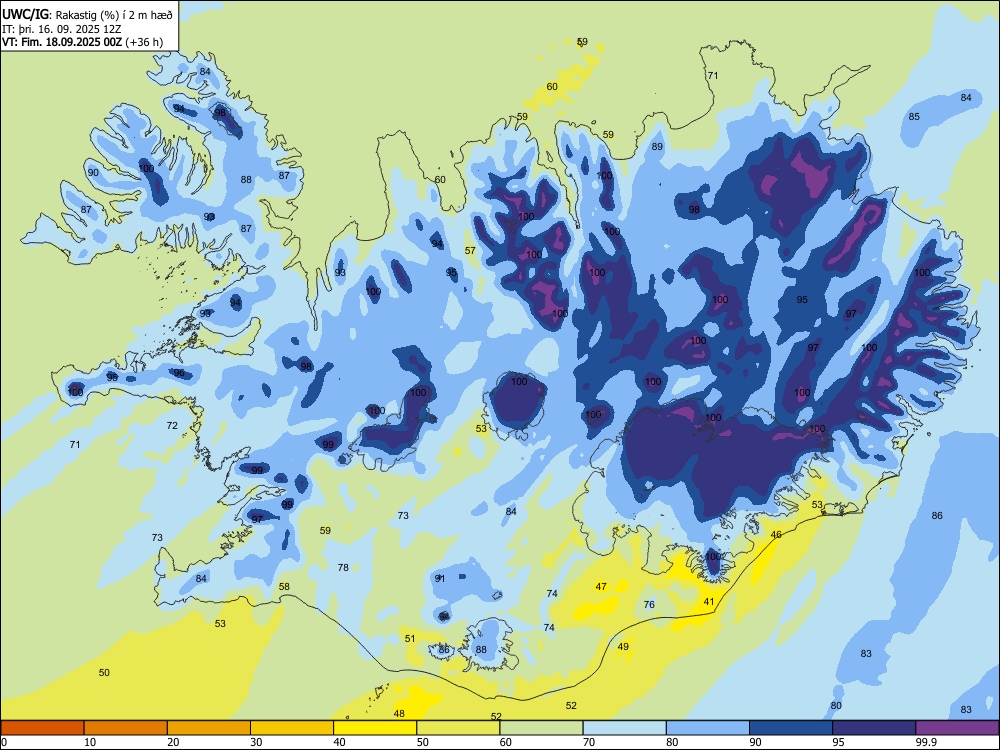Viewport: 1000px width, 750px height.
Task: Click the '58' humidity value on the map
Action: pyautogui.click(x=284, y=586)
